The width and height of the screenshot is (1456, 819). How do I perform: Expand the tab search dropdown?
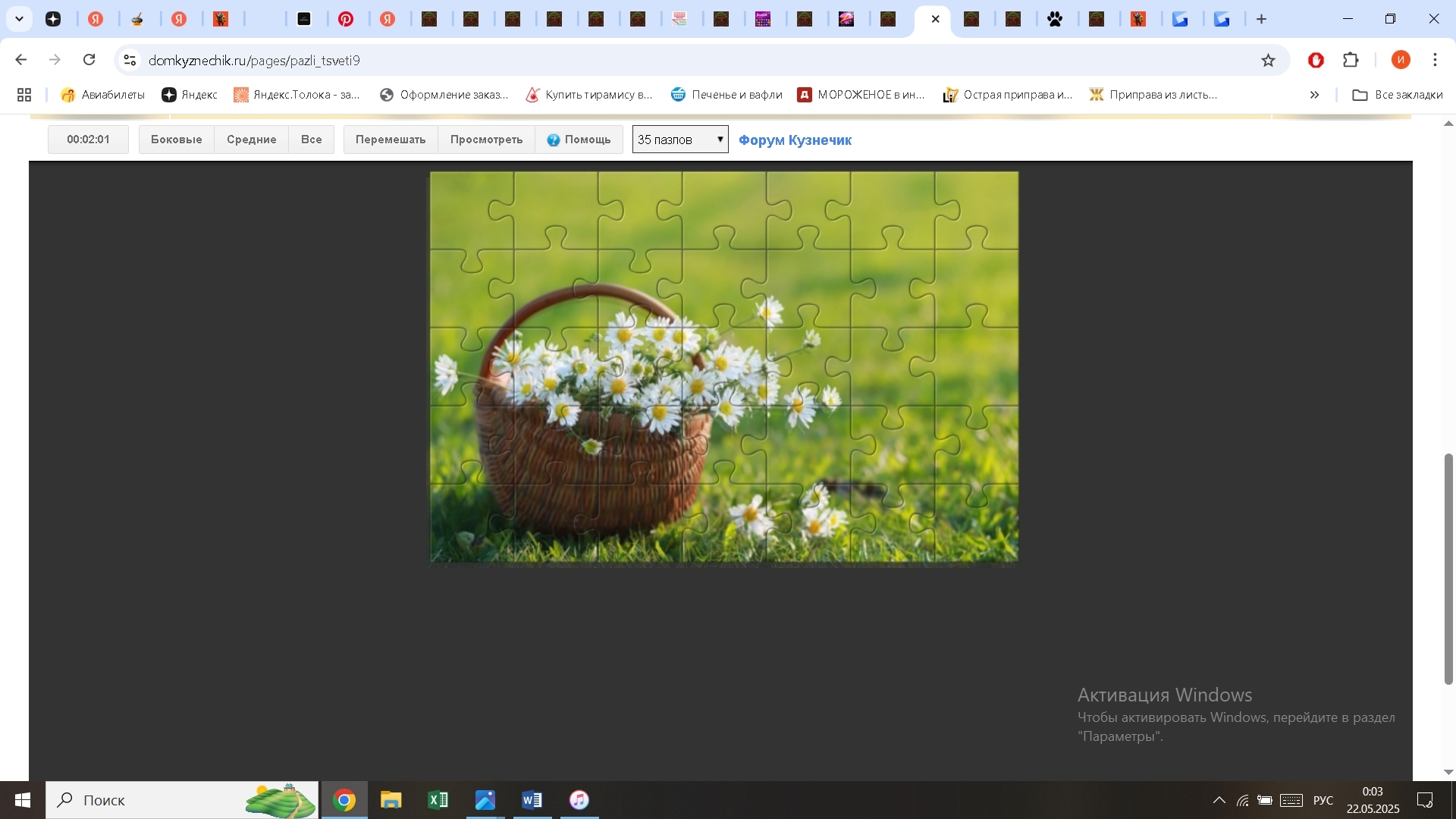[19, 19]
